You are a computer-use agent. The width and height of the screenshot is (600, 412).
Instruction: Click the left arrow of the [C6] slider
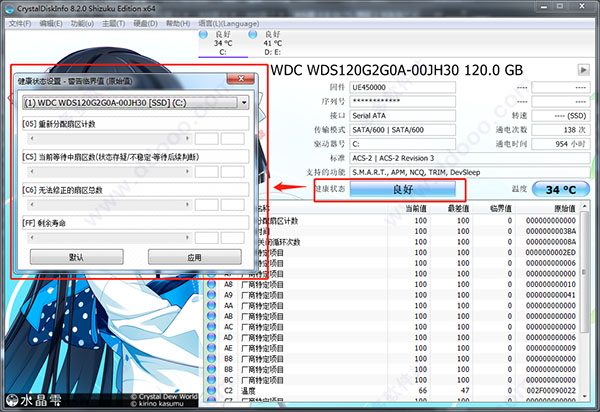(32, 204)
